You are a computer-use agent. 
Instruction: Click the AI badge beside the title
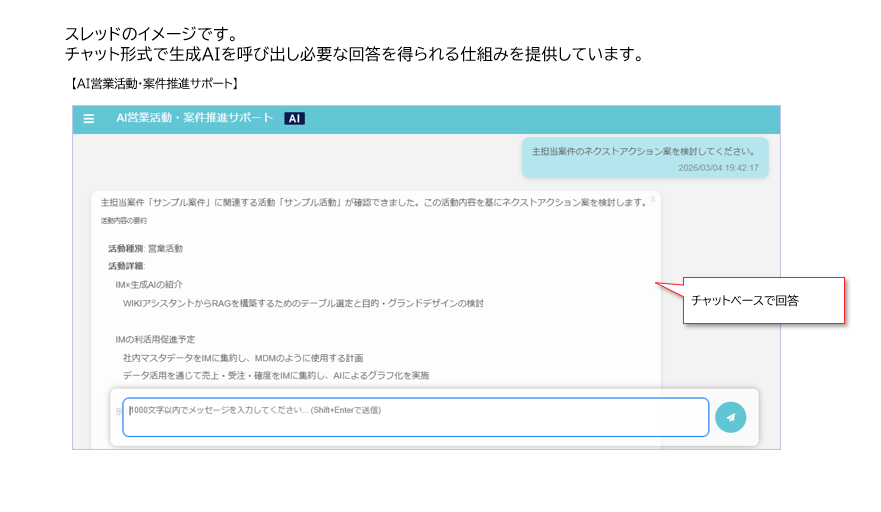(294, 118)
